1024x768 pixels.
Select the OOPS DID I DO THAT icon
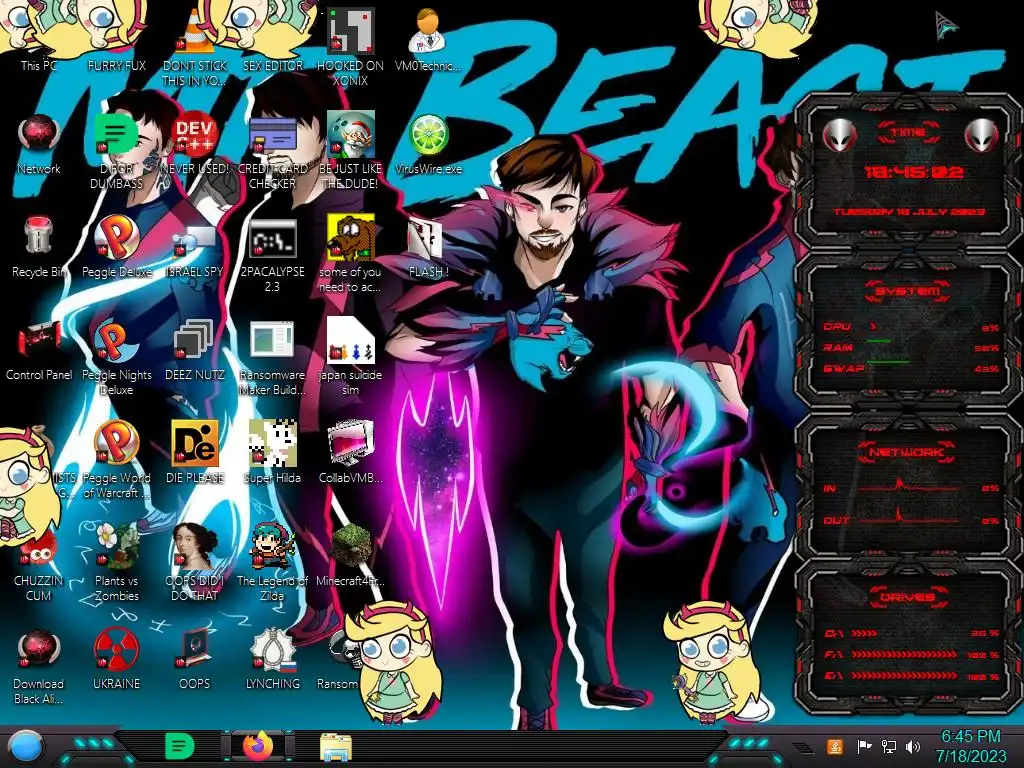(195, 563)
